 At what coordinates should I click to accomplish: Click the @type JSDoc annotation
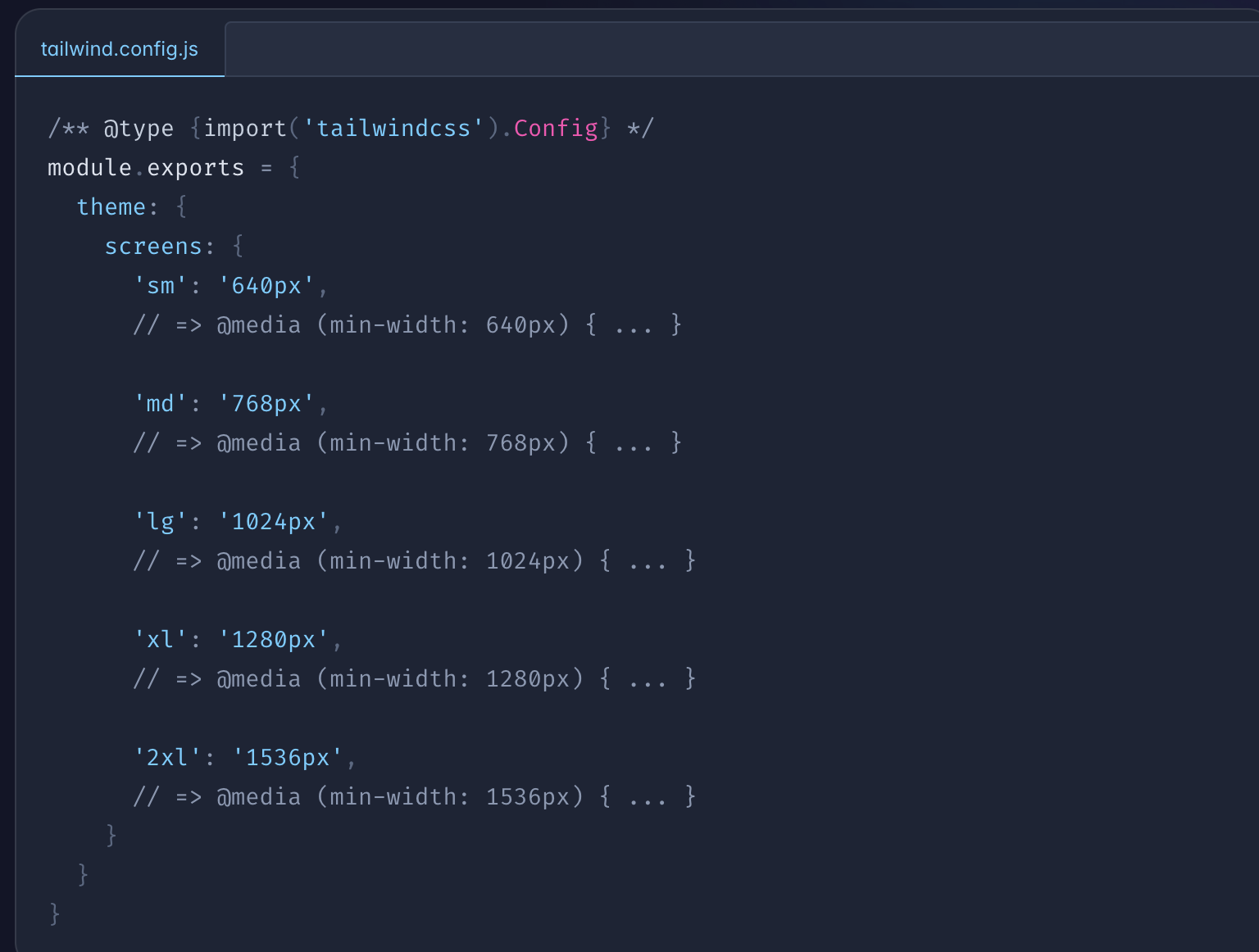coord(139,129)
